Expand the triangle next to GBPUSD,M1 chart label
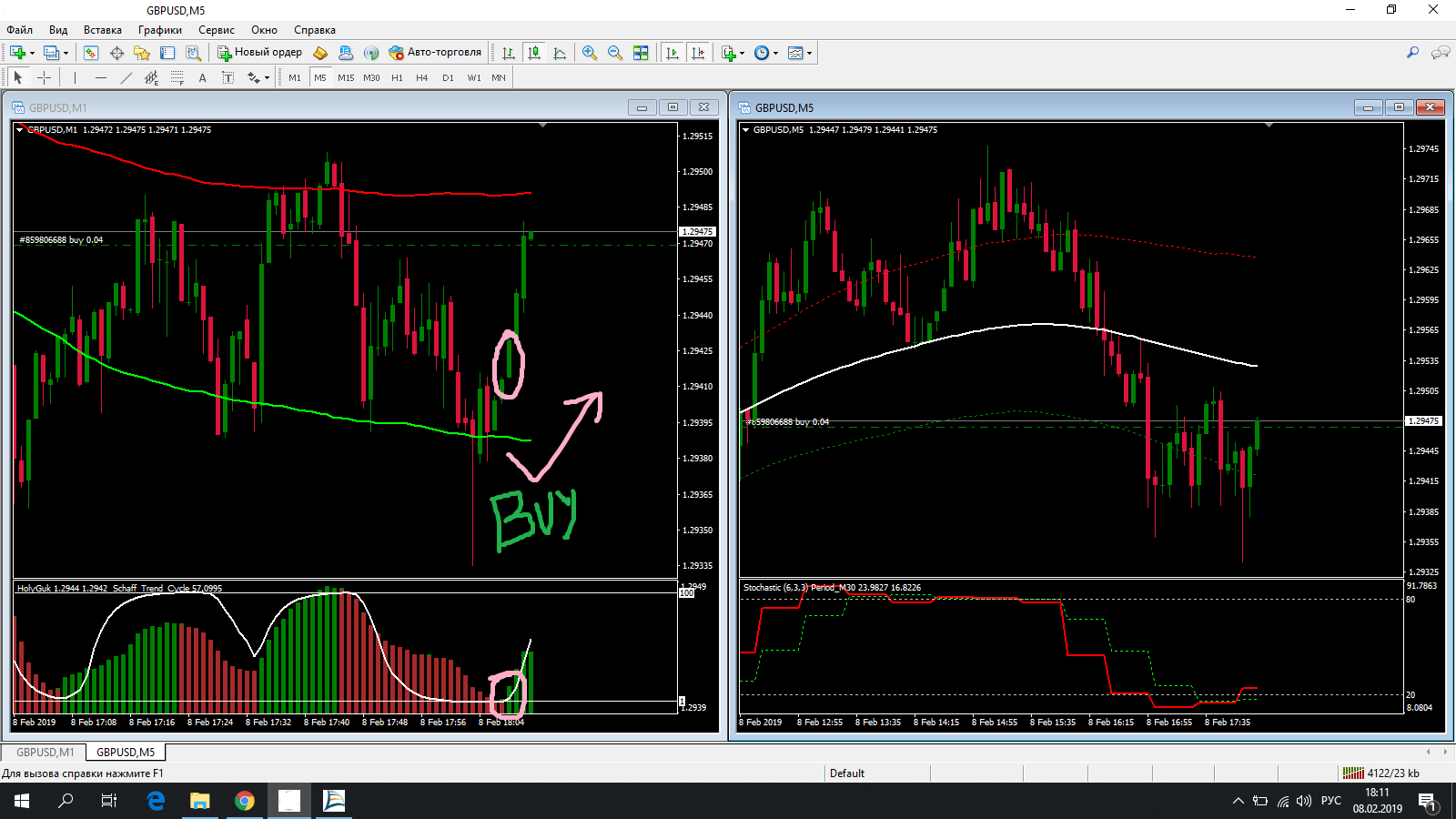This screenshot has height=819, width=1456. pos(19,129)
